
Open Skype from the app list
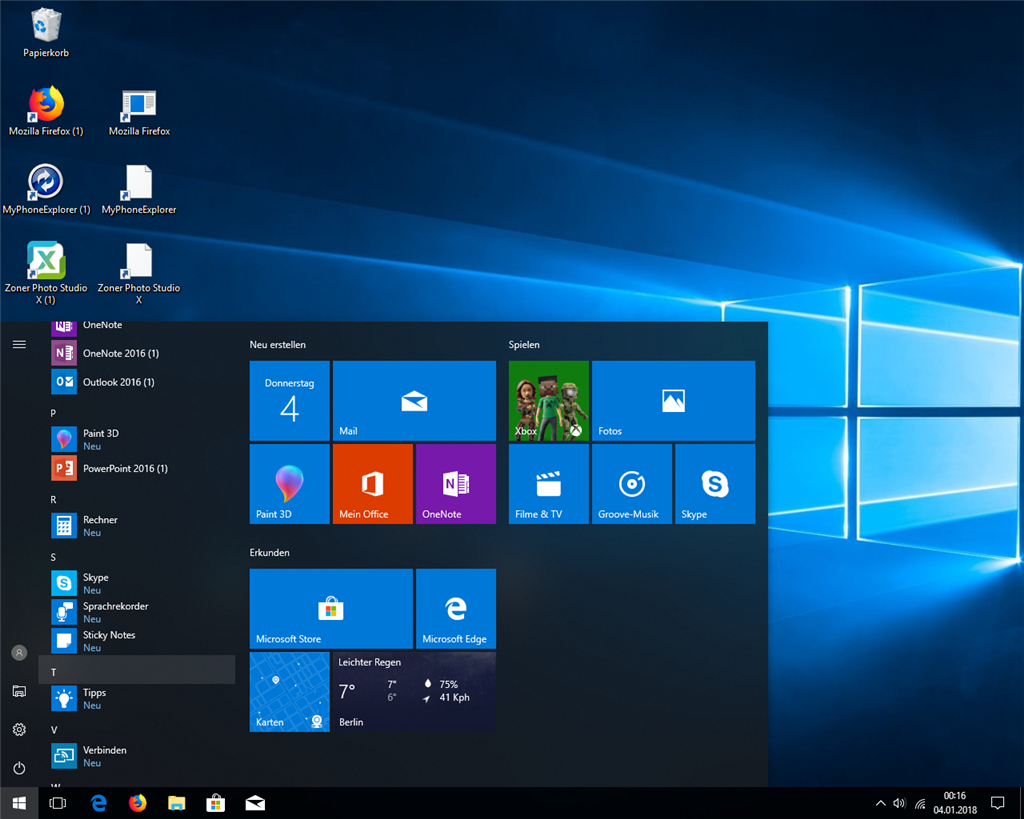137,583
